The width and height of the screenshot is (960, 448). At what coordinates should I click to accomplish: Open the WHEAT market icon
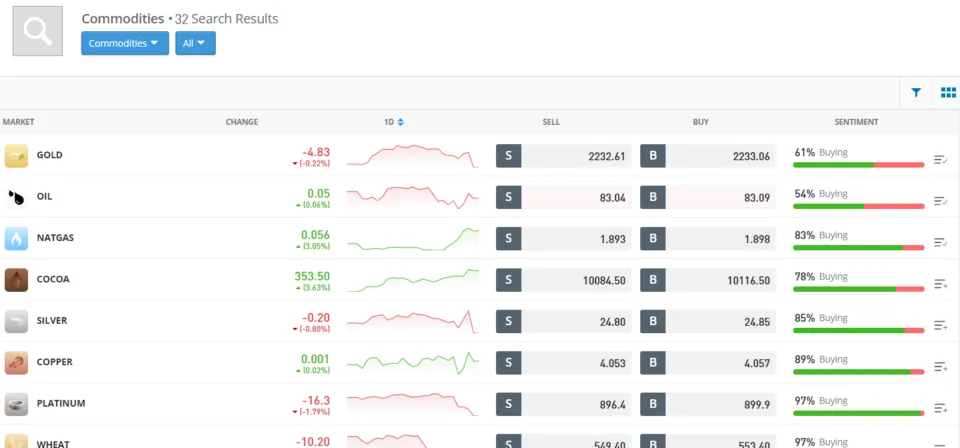tap(17, 441)
